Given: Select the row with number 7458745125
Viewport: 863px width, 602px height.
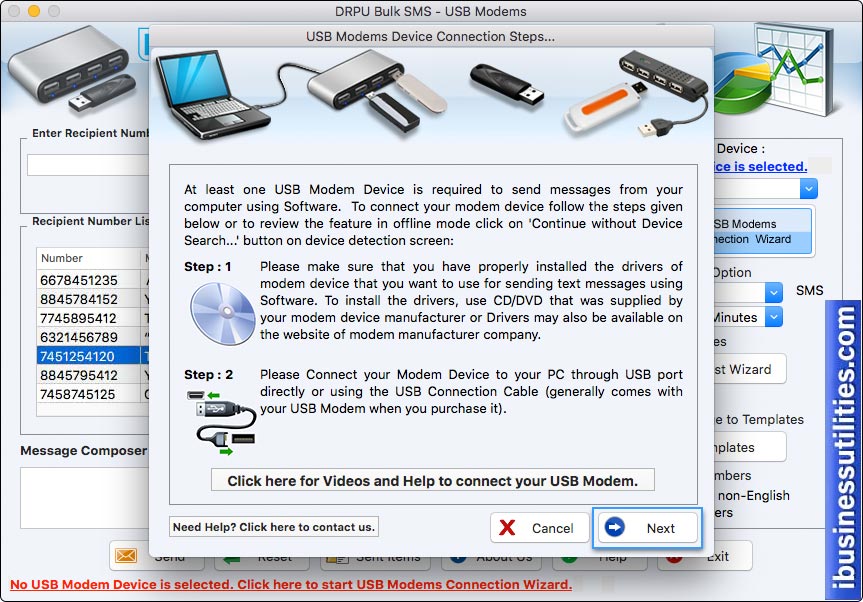Looking at the screenshot, I should pyautogui.click(x=93, y=394).
